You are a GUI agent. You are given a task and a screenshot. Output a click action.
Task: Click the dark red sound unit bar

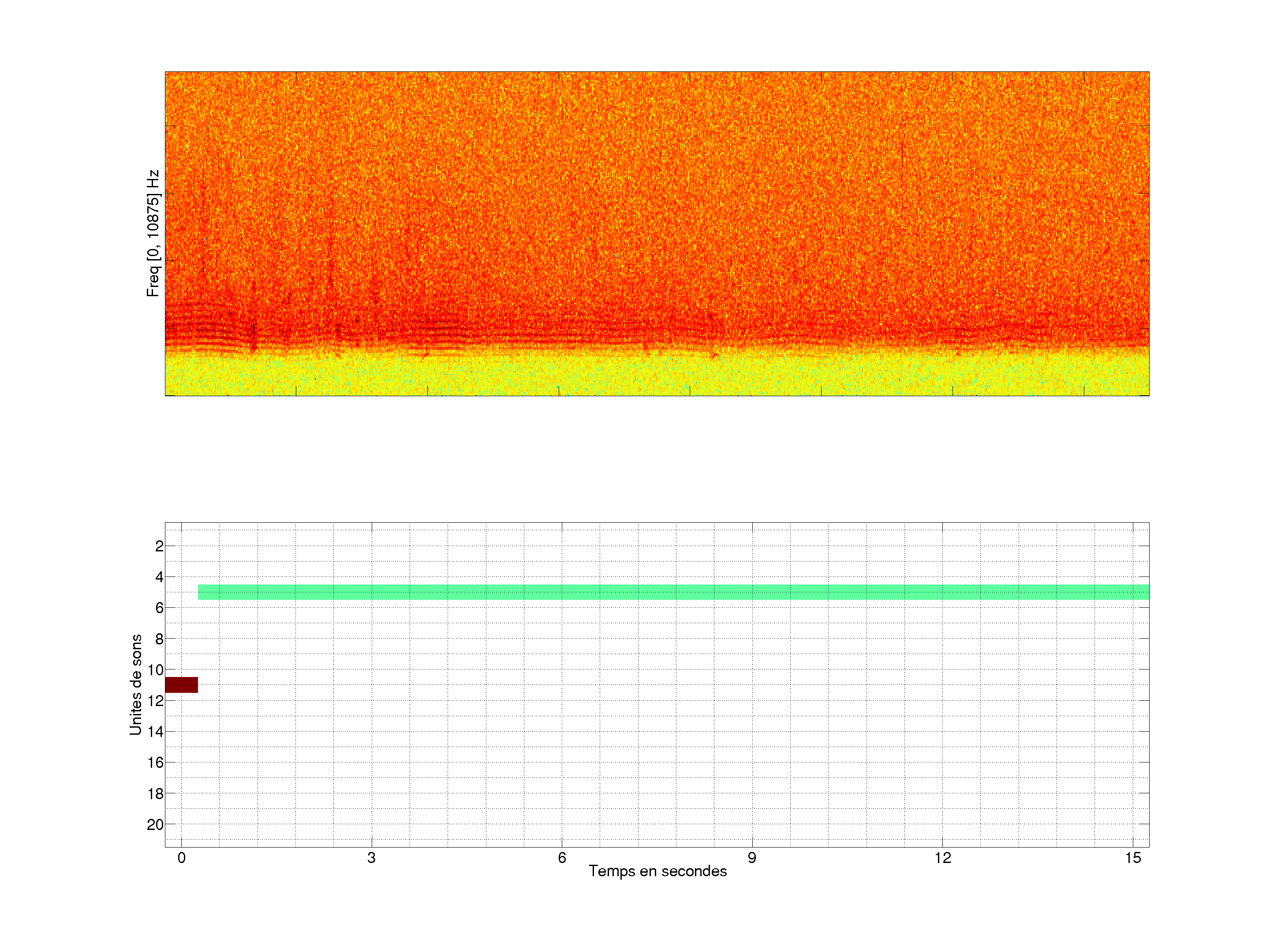(181, 684)
